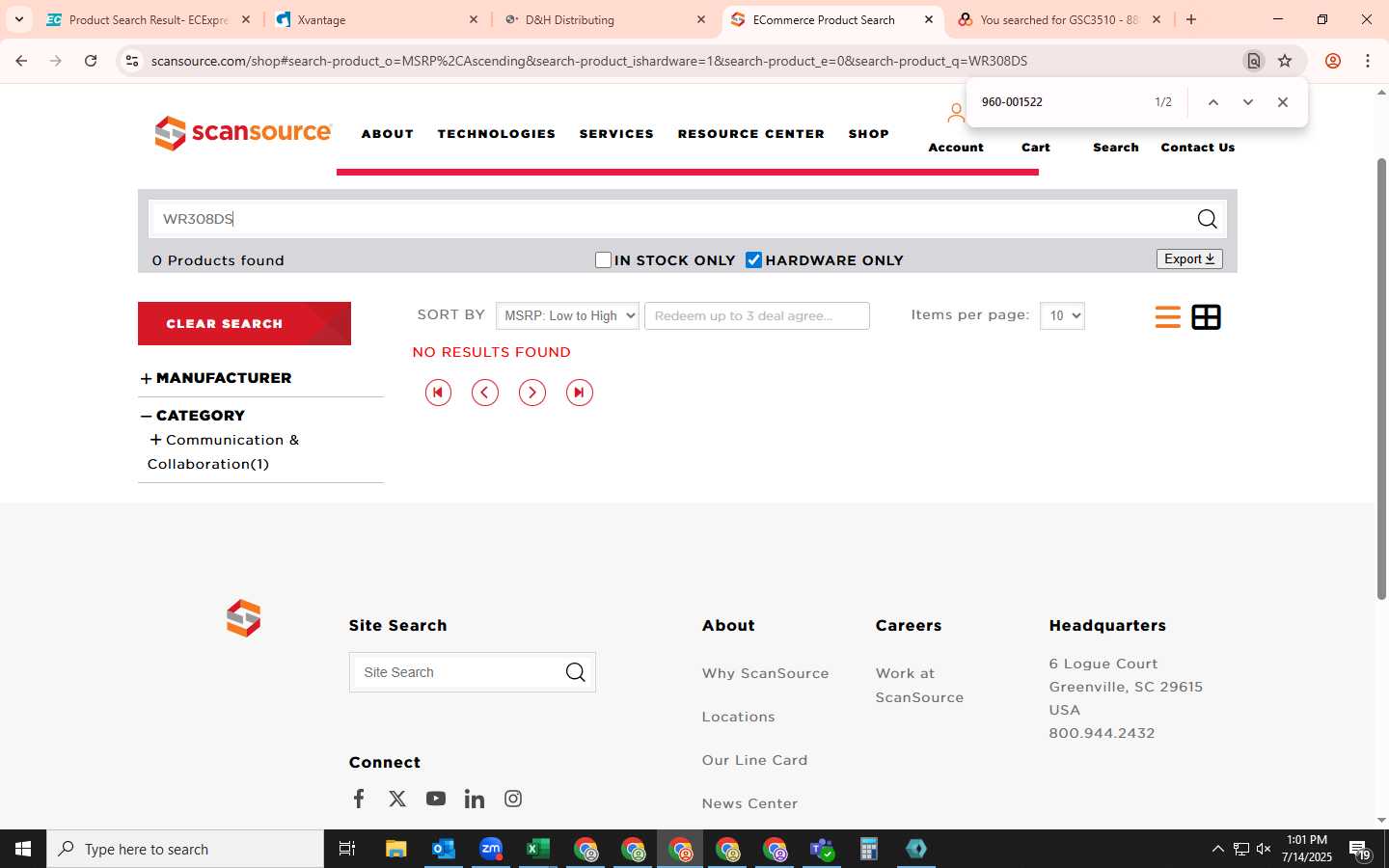The width and height of the screenshot is (1389, 868).
Task: Open Microsoft Teams from taskbar
Action: pos(822,849)
